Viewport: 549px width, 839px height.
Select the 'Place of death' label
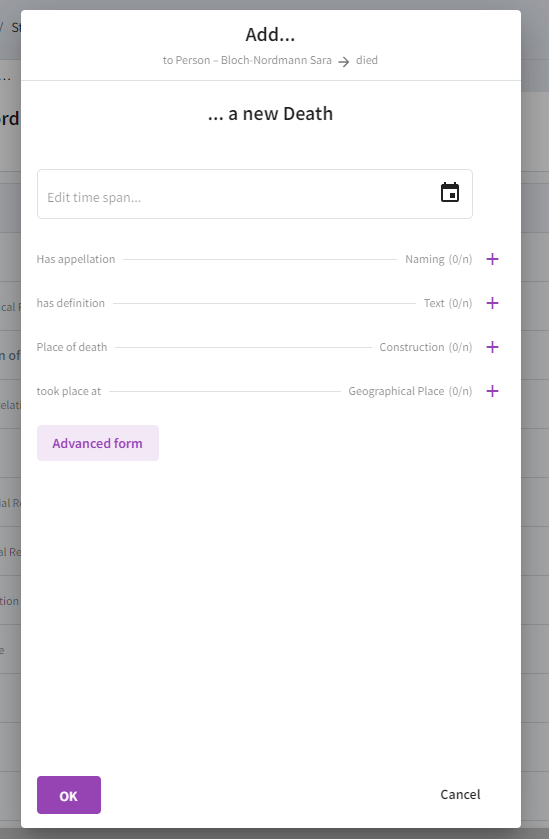tap(72, 347)
